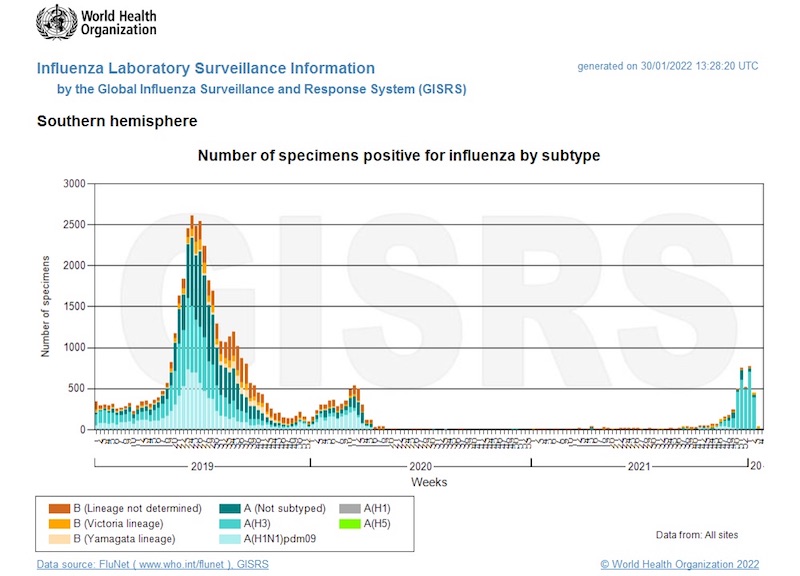
Task: Click the 'B (Lineage not determined)' legend label
Action: click(138, 509)
